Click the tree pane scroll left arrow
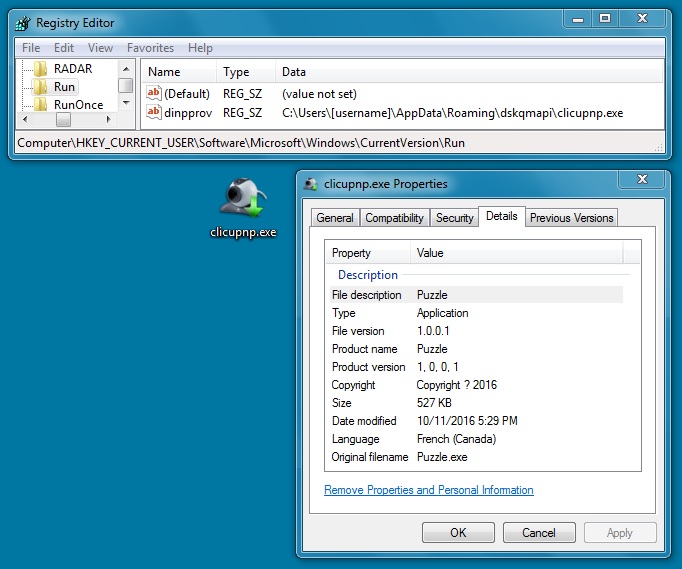This screenshot has height=569, width=682. pos(25,119)
